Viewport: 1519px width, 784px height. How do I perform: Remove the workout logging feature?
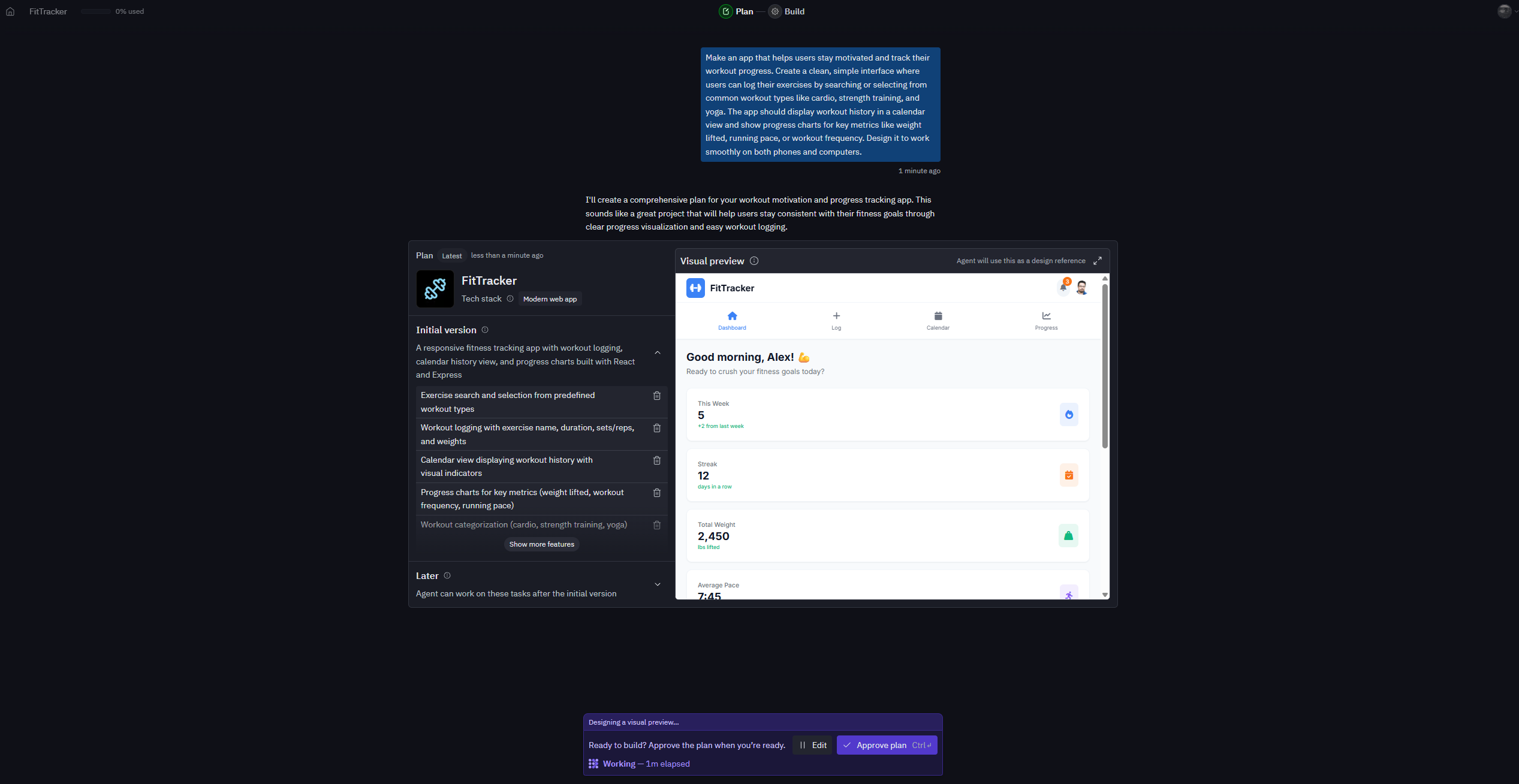[656, 428]
